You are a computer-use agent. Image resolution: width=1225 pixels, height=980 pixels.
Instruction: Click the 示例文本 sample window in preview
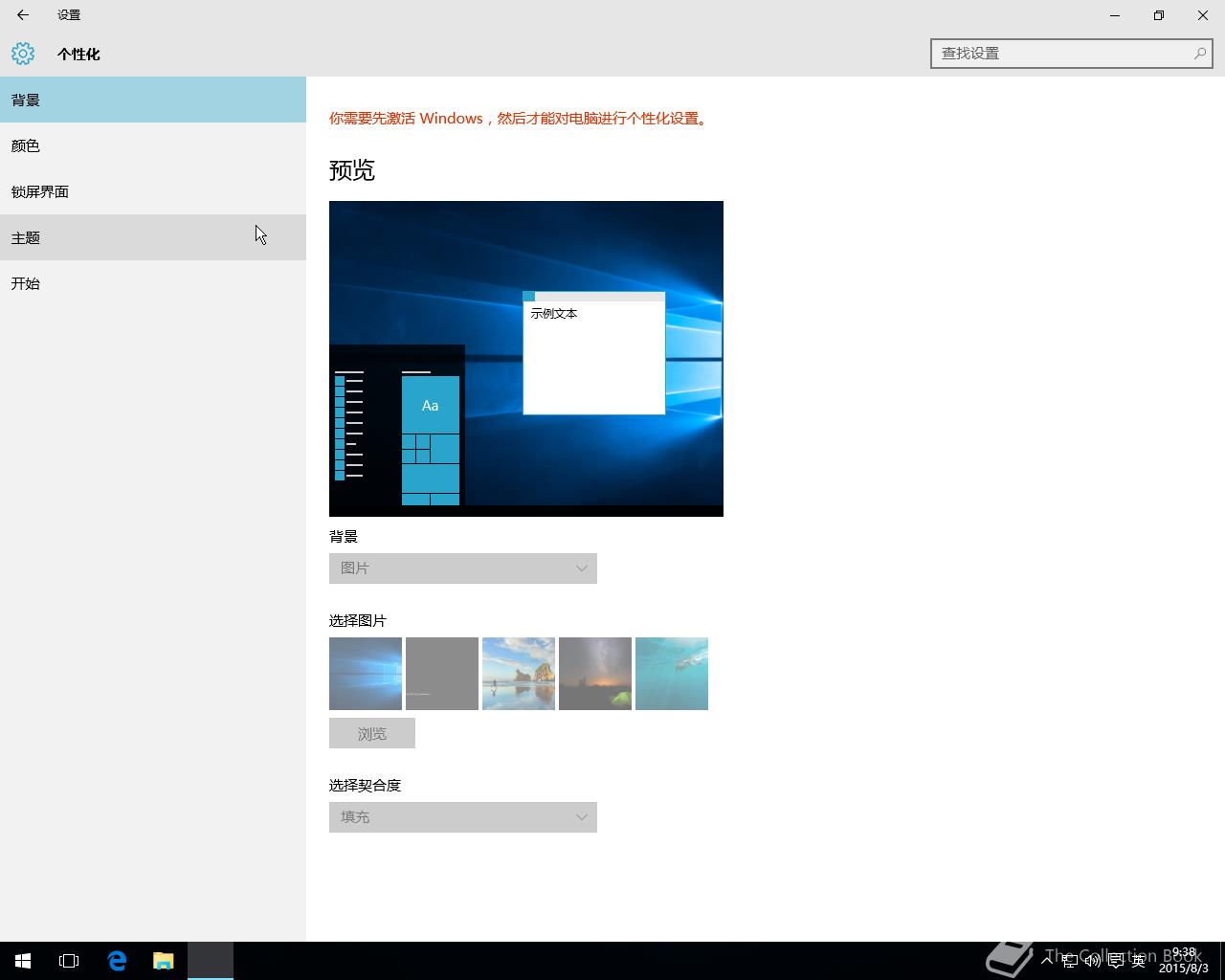[594, 353]
